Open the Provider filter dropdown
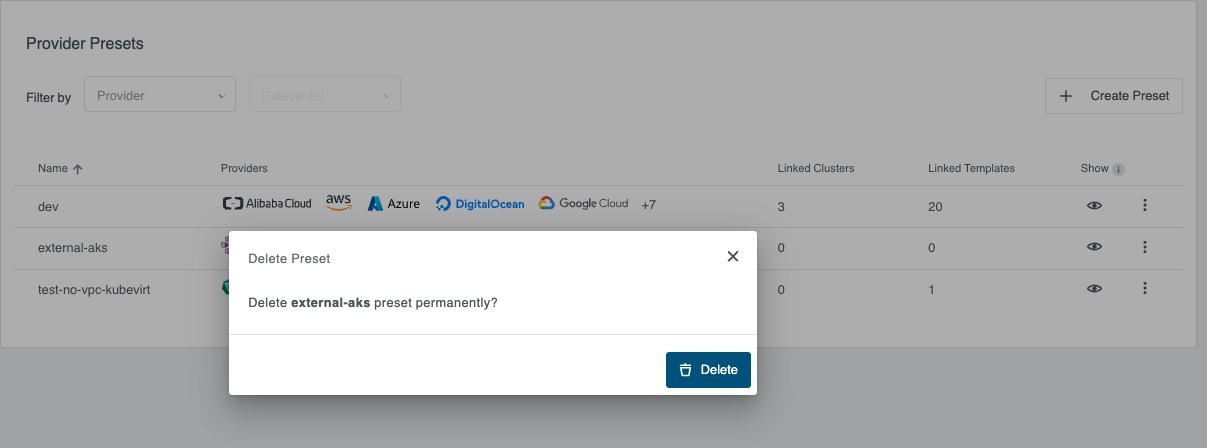Viewport: 1207px width, 448px height. [x=160, y=96]
